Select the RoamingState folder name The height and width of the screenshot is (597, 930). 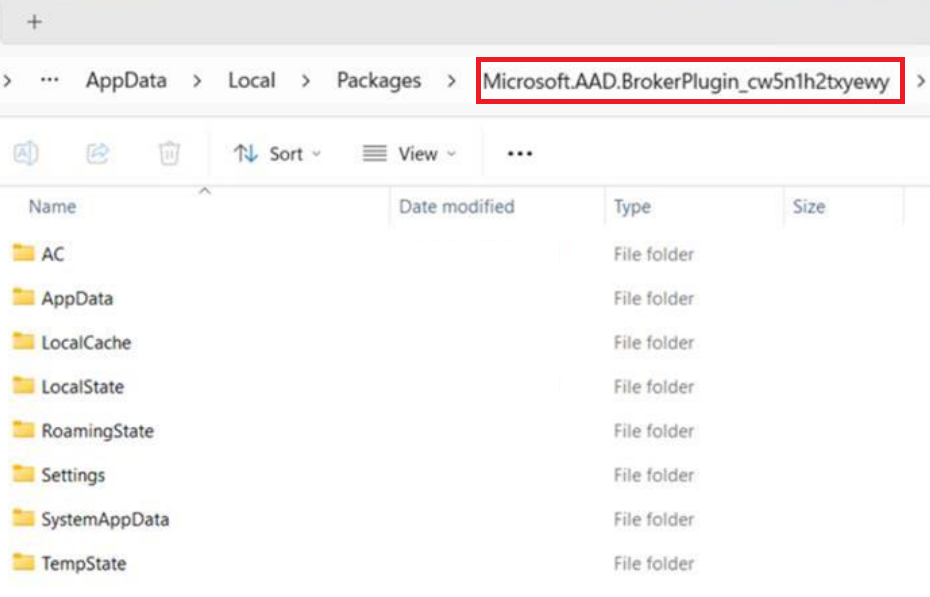click(98, 431)
